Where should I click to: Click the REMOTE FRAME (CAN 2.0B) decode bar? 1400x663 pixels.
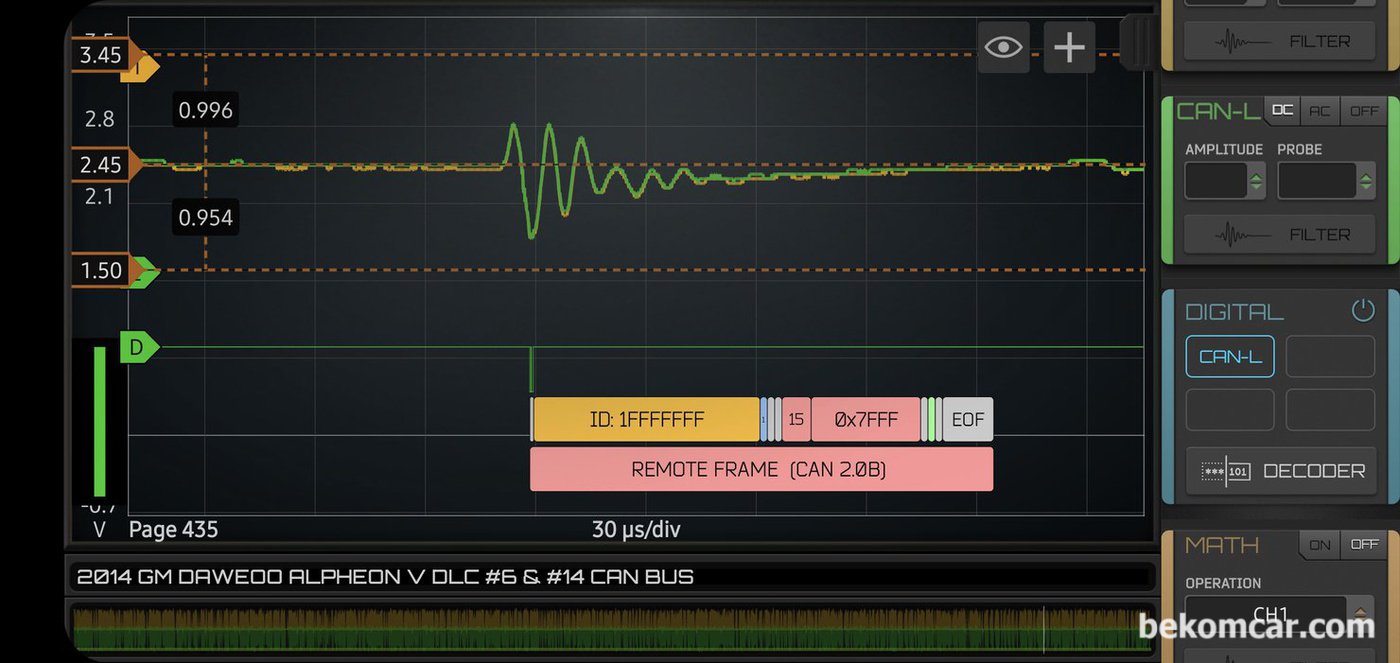pos(761,469)
